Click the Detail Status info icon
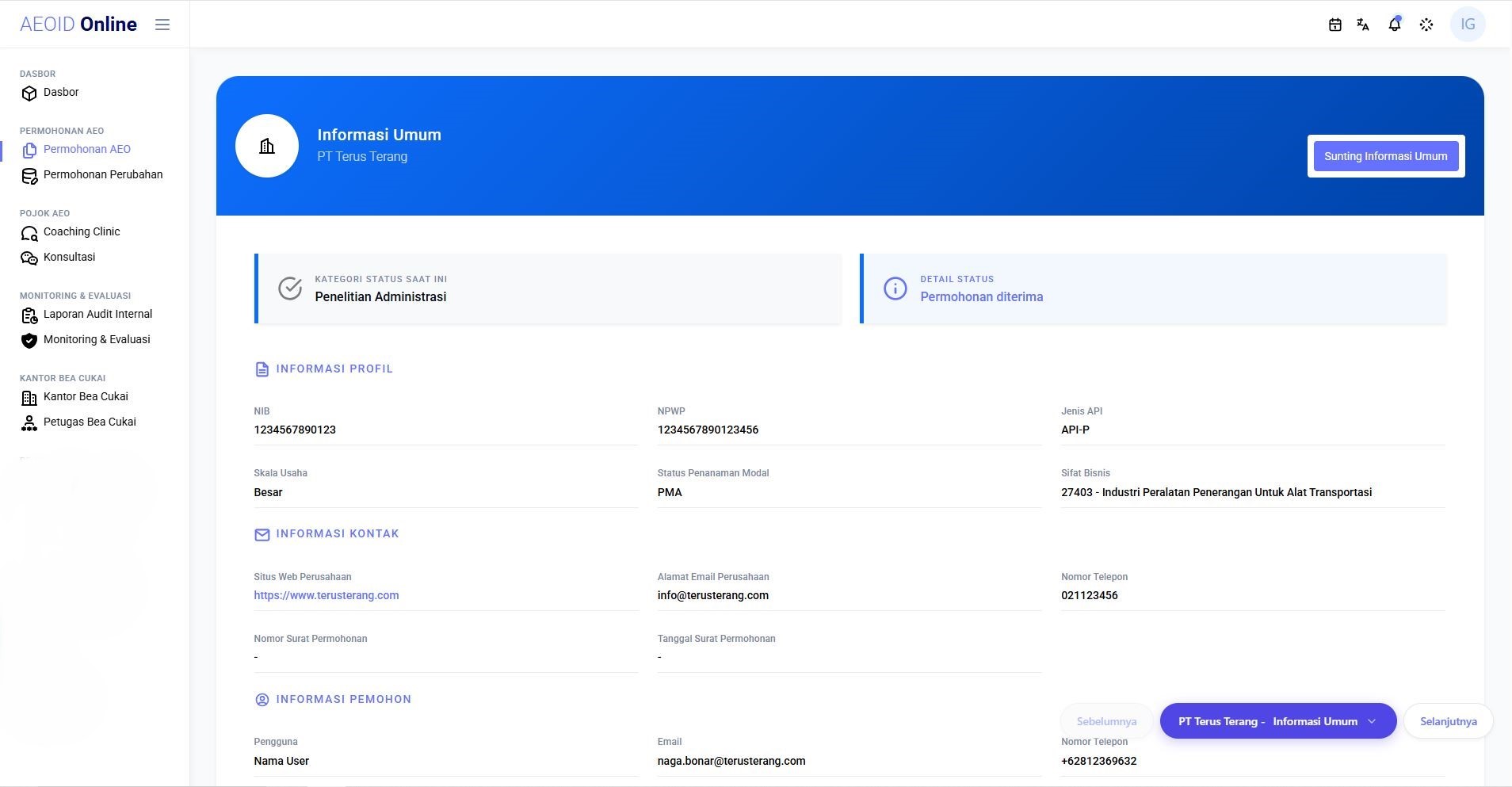Image resolution: width=1512 pixels, height=787 pixels. [x=895, y=288]
